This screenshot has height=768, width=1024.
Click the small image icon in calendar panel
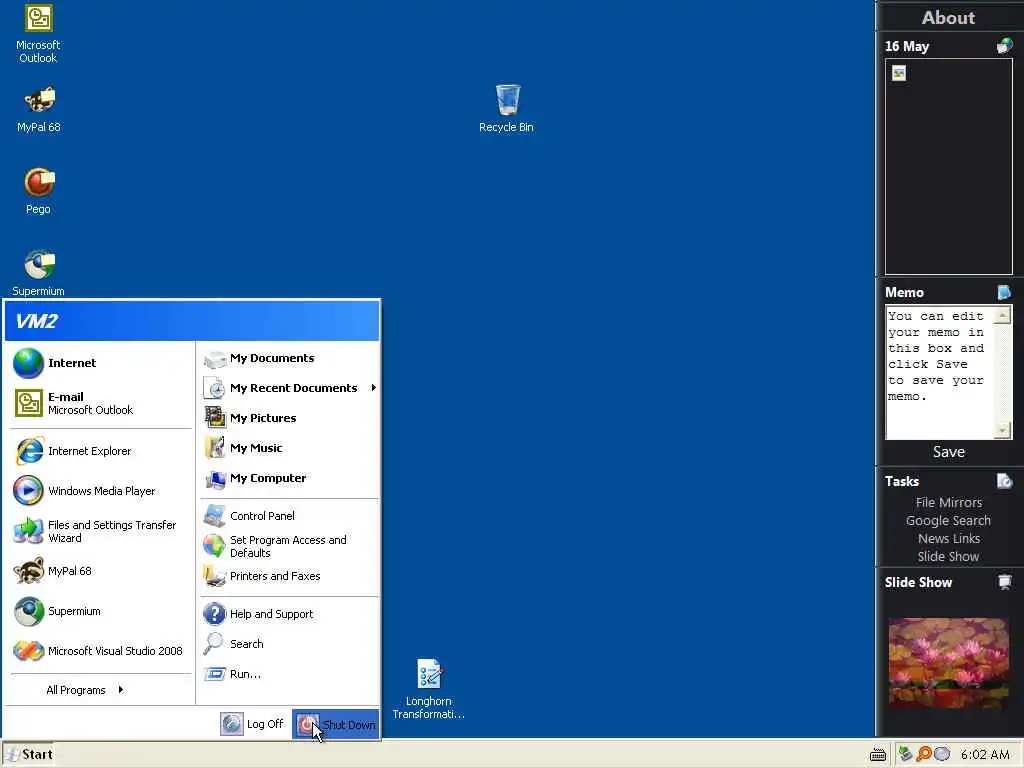coord(899,73)
